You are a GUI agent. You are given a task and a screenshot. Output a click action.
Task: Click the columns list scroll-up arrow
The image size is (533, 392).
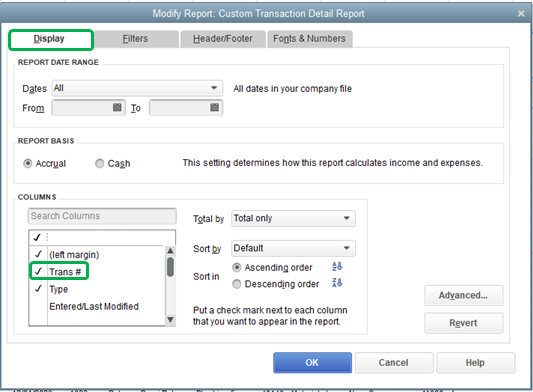coord(170,251)
